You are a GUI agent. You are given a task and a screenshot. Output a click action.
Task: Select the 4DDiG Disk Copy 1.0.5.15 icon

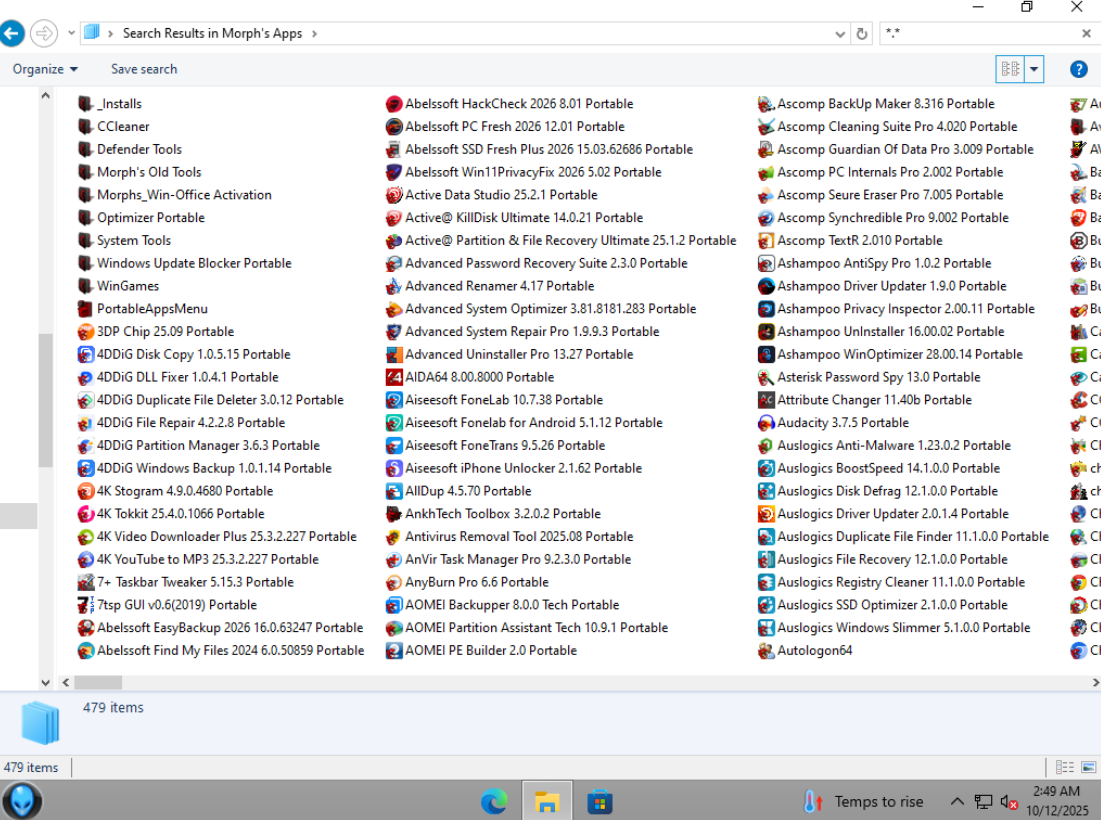tap(85, 355)
